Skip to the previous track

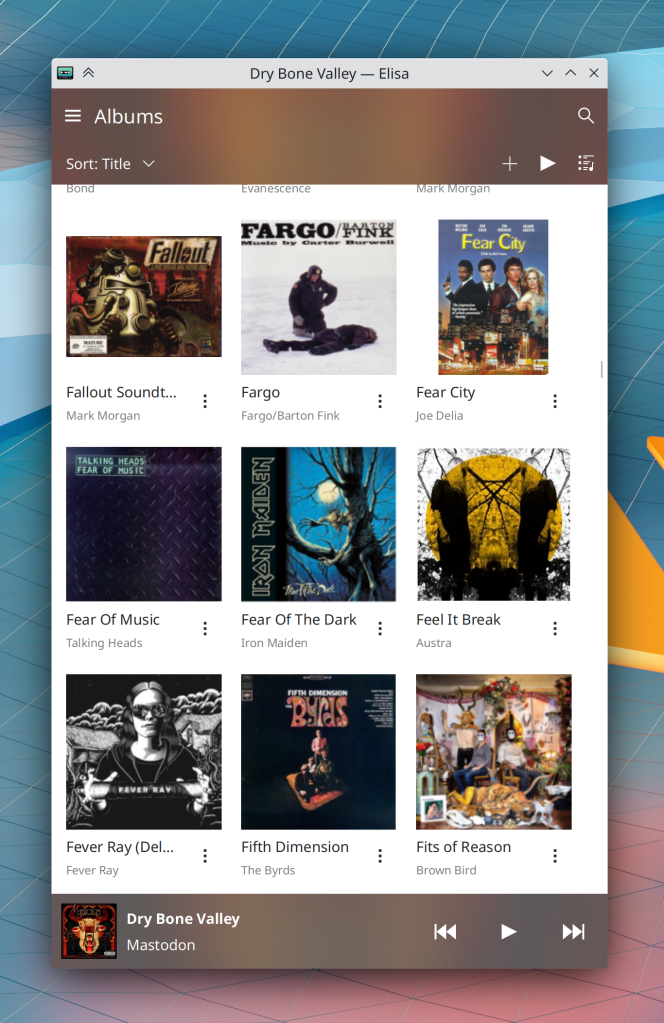coord(445,932)
